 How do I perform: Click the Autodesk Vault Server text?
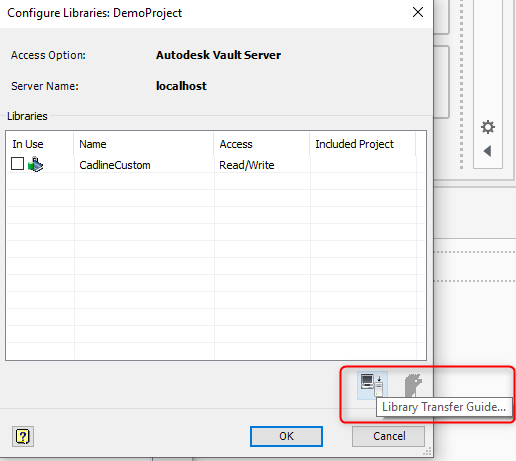[x=218, y=55]
